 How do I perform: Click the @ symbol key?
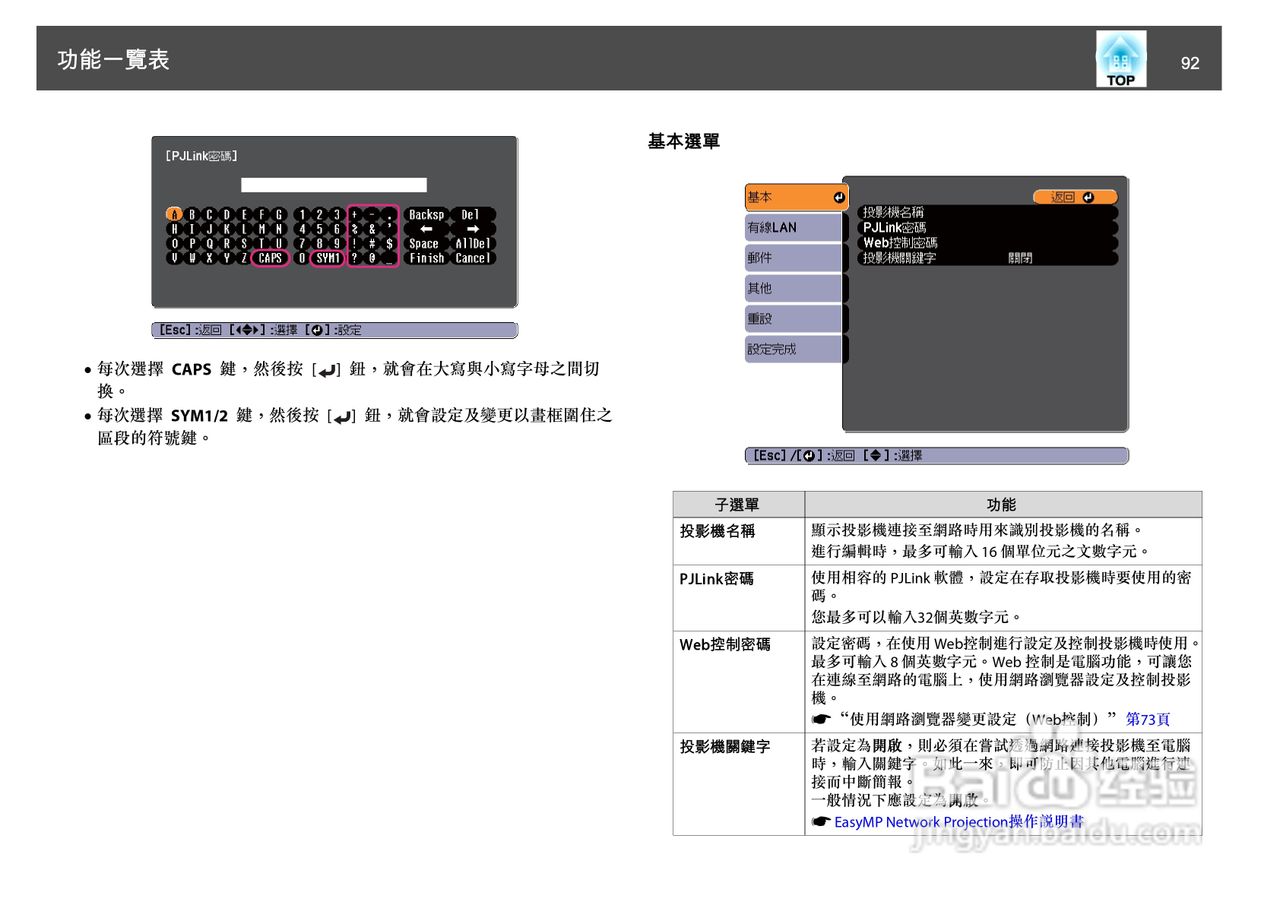coord(371,258)
